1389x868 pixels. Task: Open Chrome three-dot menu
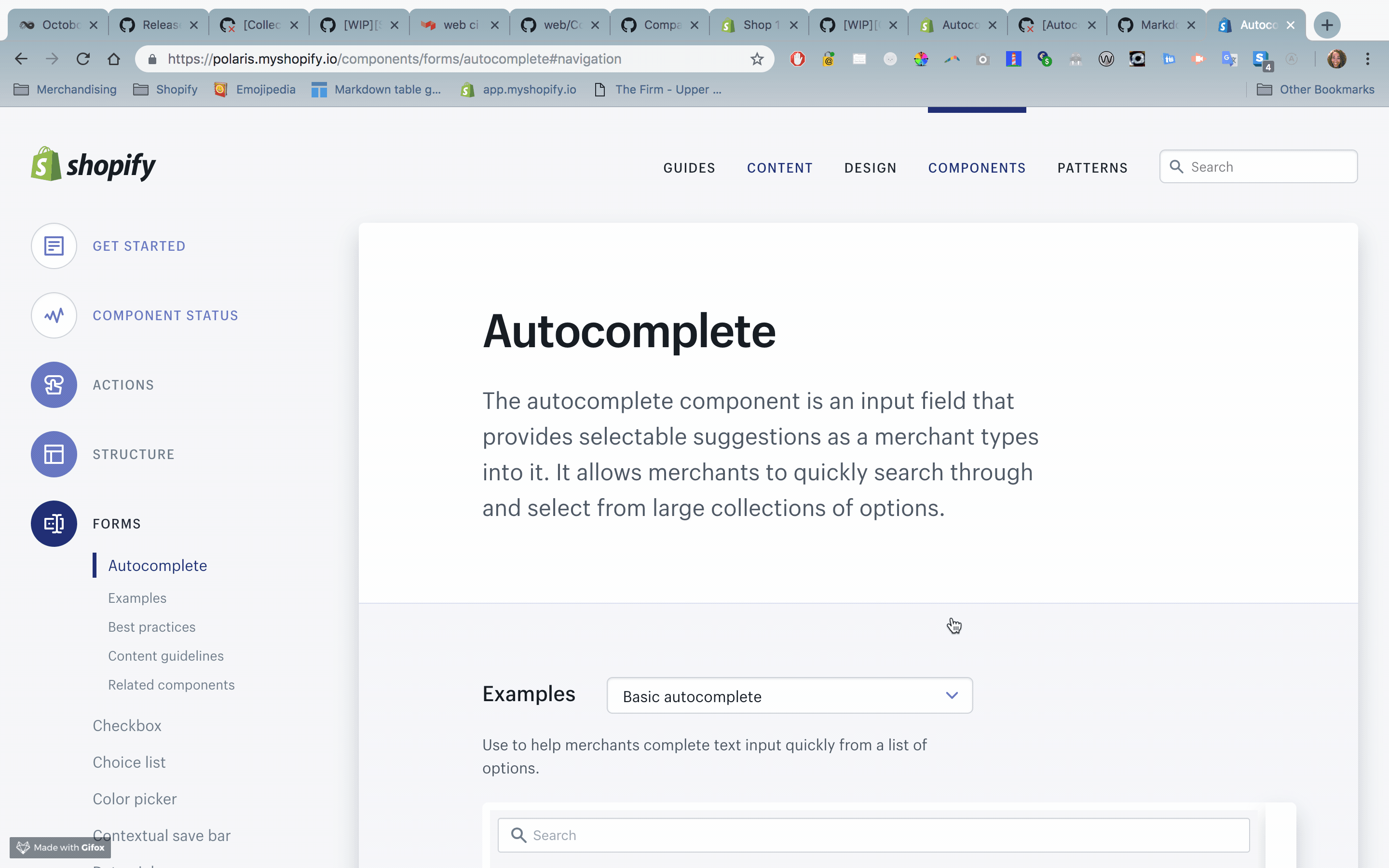pos(1368,59)
